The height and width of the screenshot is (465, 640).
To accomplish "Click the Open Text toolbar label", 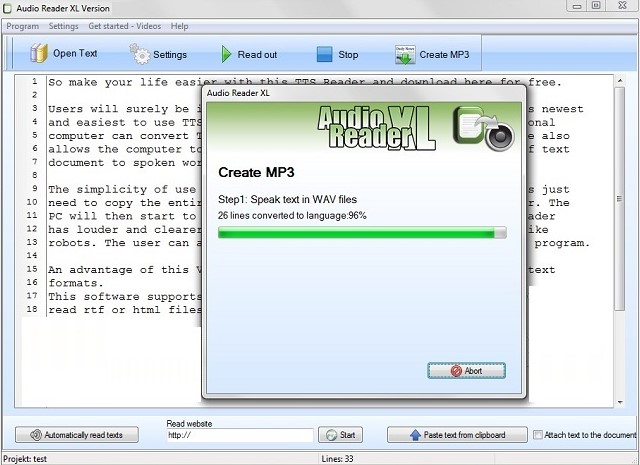I will [75, 53].
